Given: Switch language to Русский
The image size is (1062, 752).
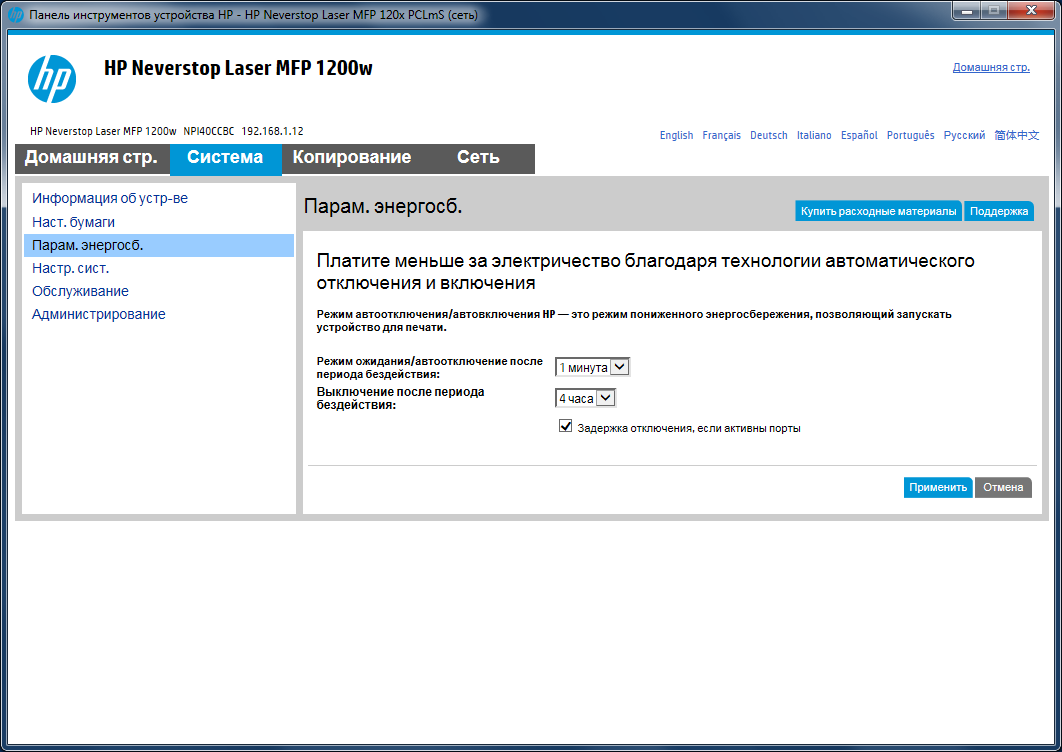Looking at the screenshot, I should [x=964, y=135].
